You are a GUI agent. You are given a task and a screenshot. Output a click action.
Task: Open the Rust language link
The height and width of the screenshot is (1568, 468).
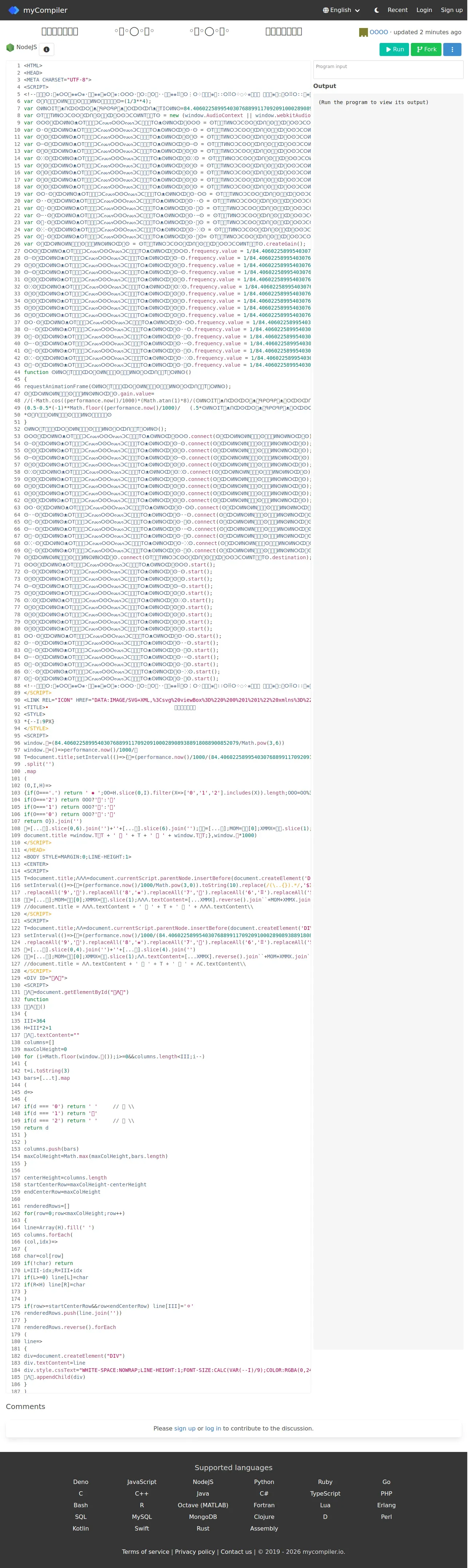coord(203,1528)
